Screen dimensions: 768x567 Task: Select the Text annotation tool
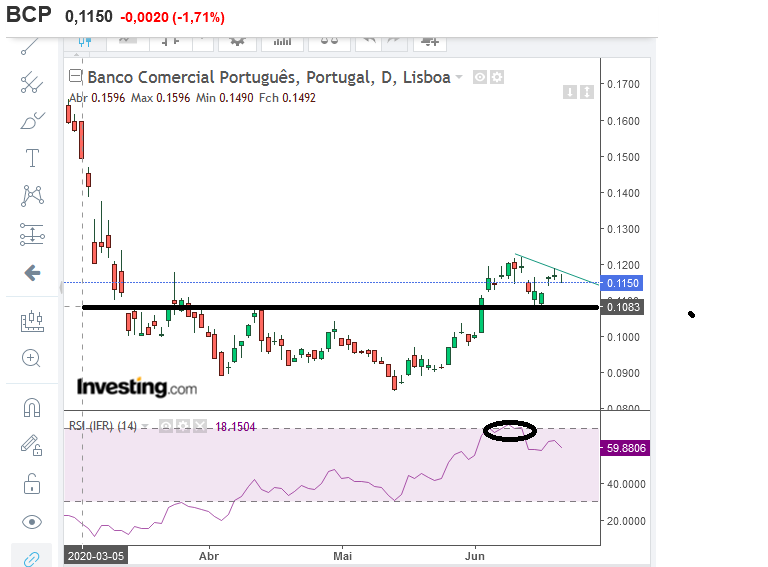(x=32, y=158)
